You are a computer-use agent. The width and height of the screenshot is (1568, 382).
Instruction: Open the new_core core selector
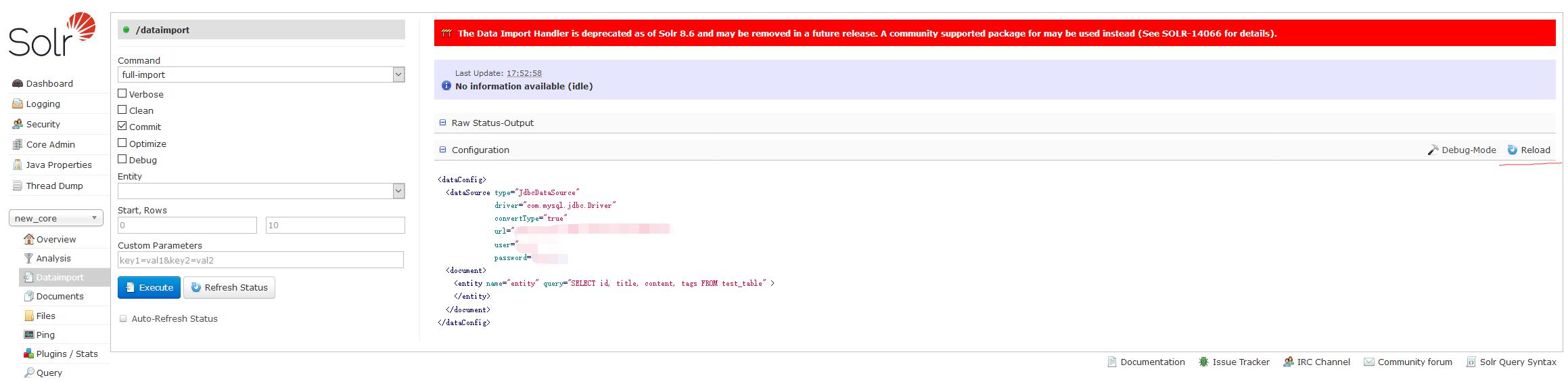tap(56, 218)
